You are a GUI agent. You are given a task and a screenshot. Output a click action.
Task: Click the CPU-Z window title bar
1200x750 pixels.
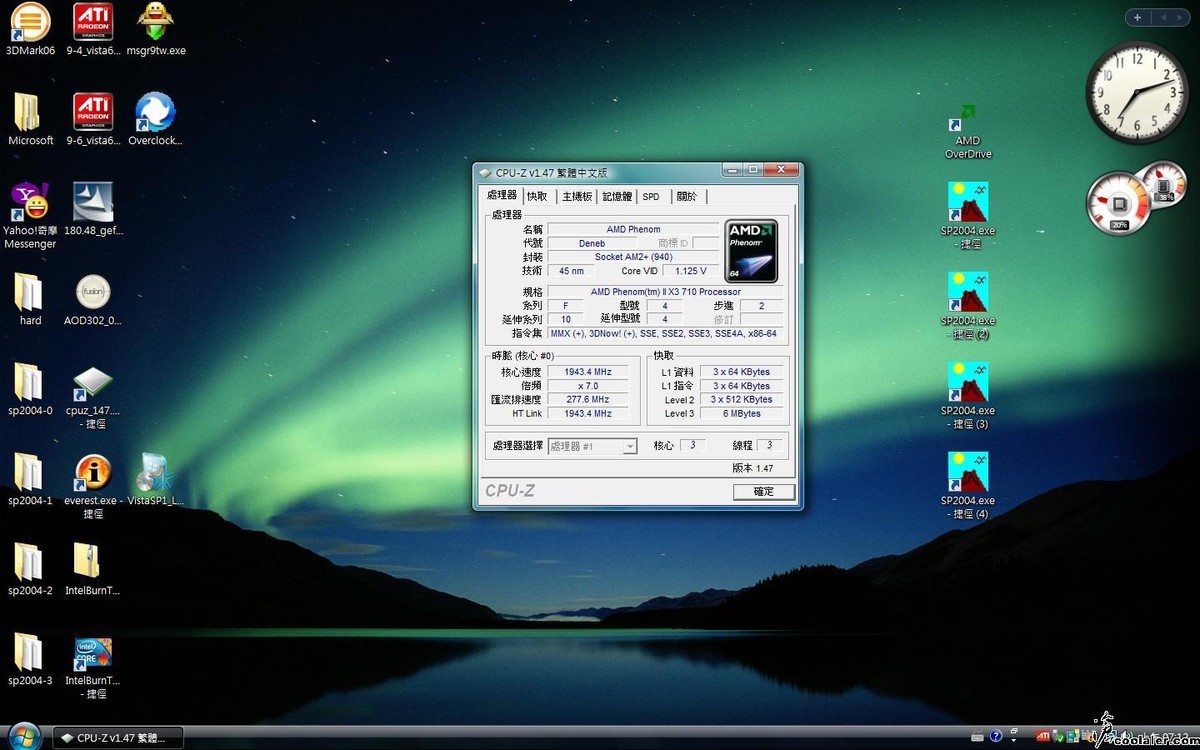click(x=600, y=172)
